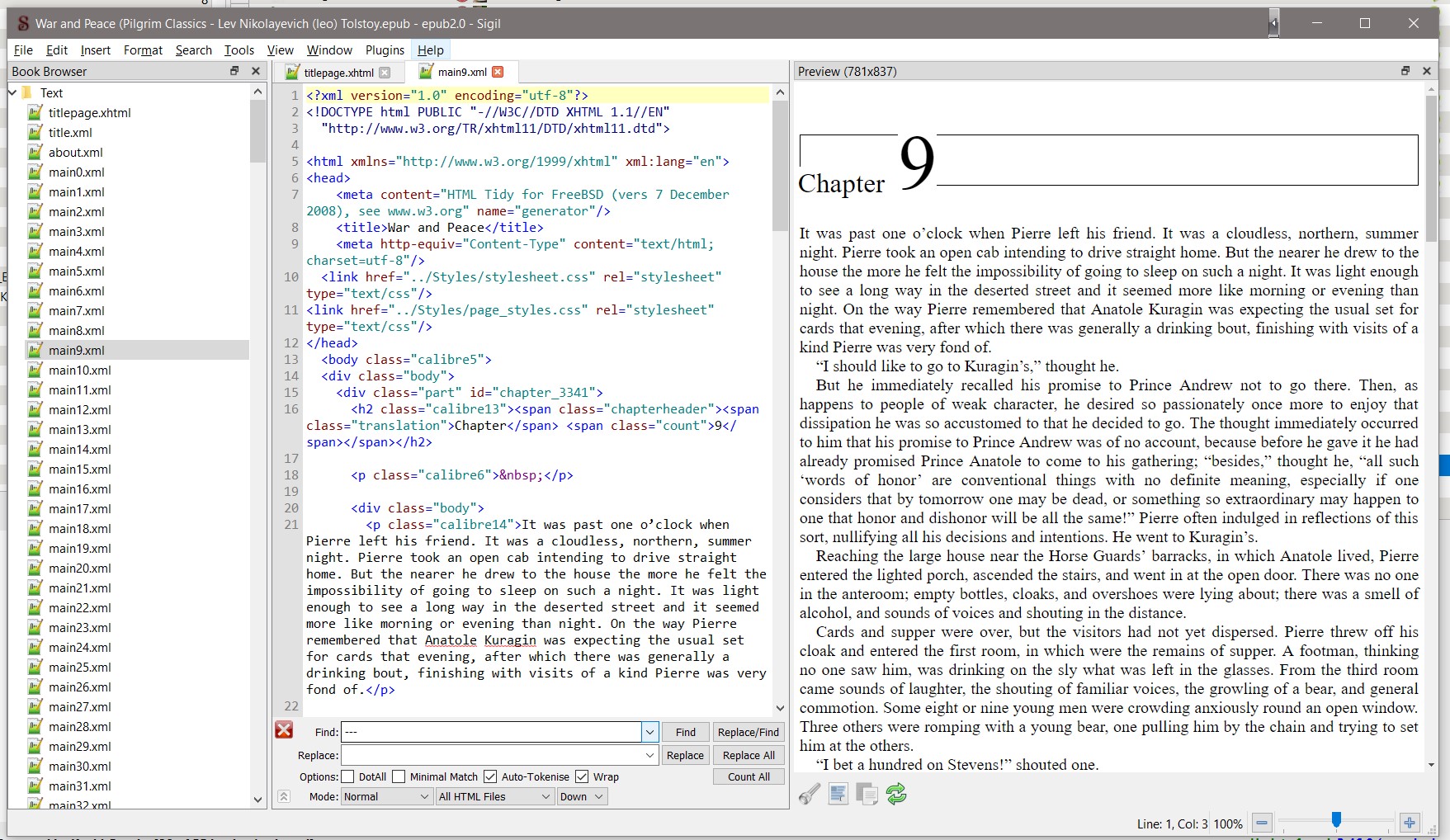1450x840 pixels.
Task: Click into the Find text field
Action: (491, 732)
